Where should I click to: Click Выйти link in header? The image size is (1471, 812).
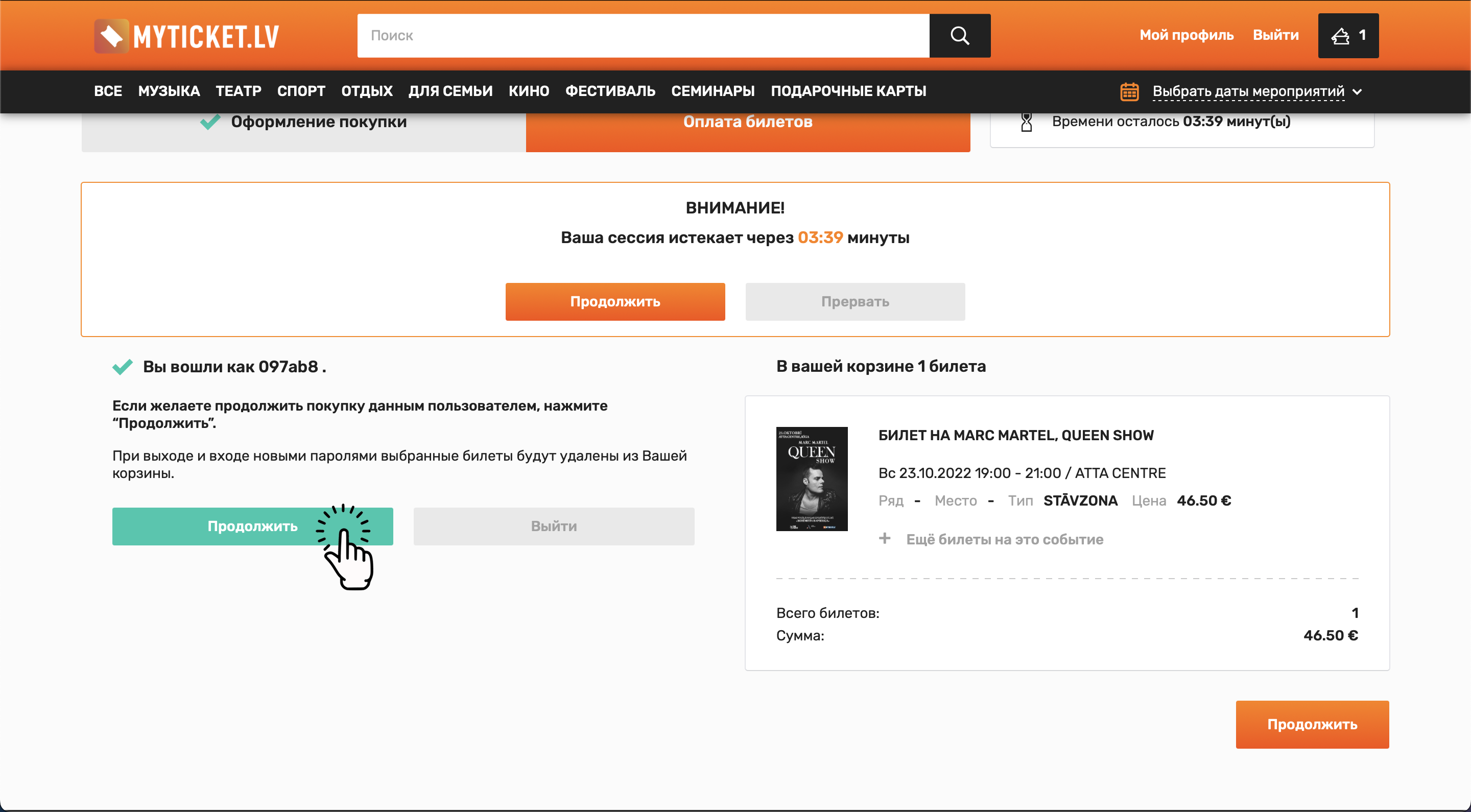[x=1276, y=35]
